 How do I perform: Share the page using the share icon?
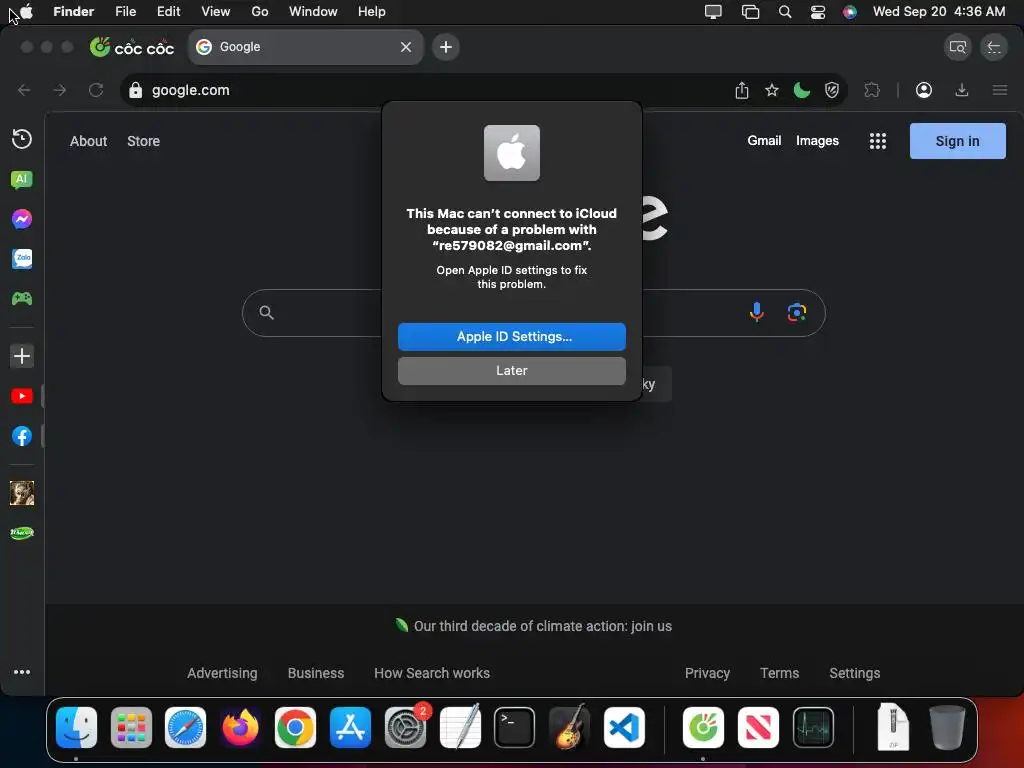[741, 90]
